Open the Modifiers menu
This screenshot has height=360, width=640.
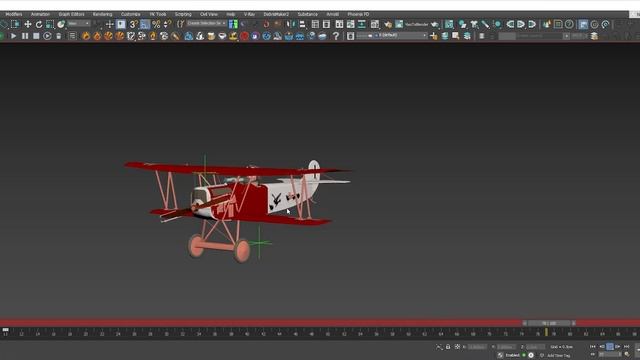13,14
